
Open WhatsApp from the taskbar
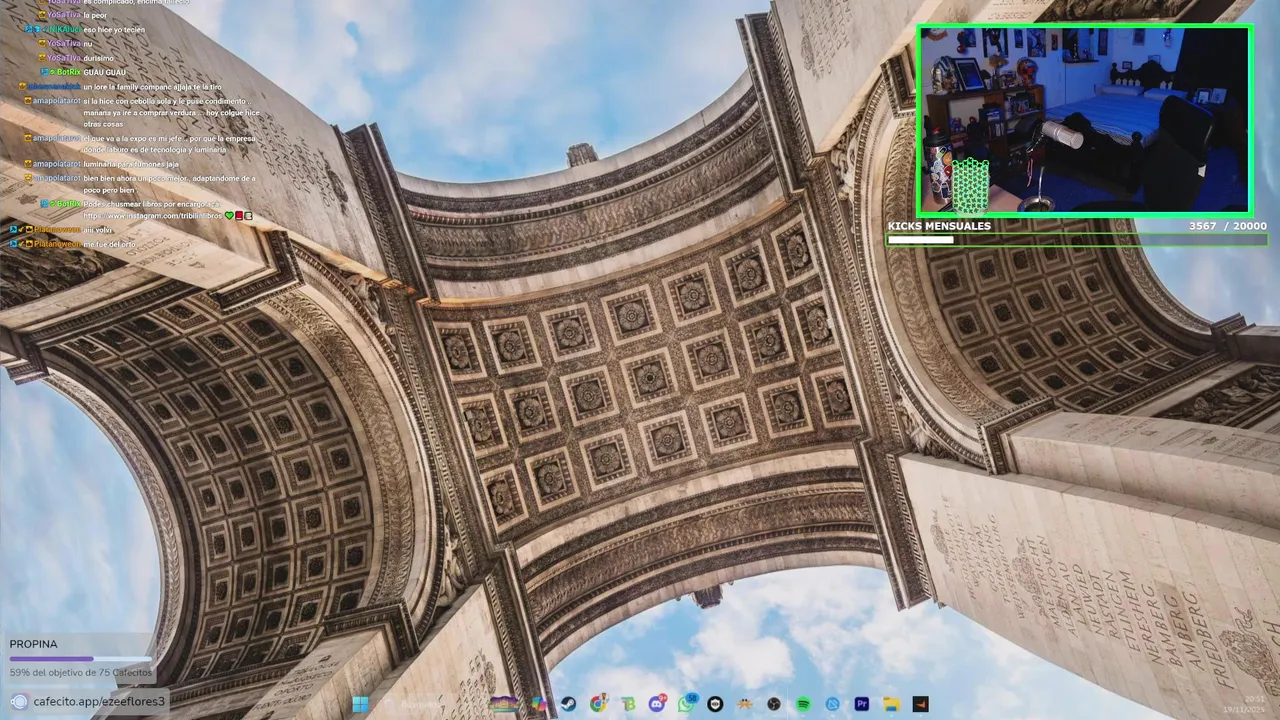click(x=686, y=704)
